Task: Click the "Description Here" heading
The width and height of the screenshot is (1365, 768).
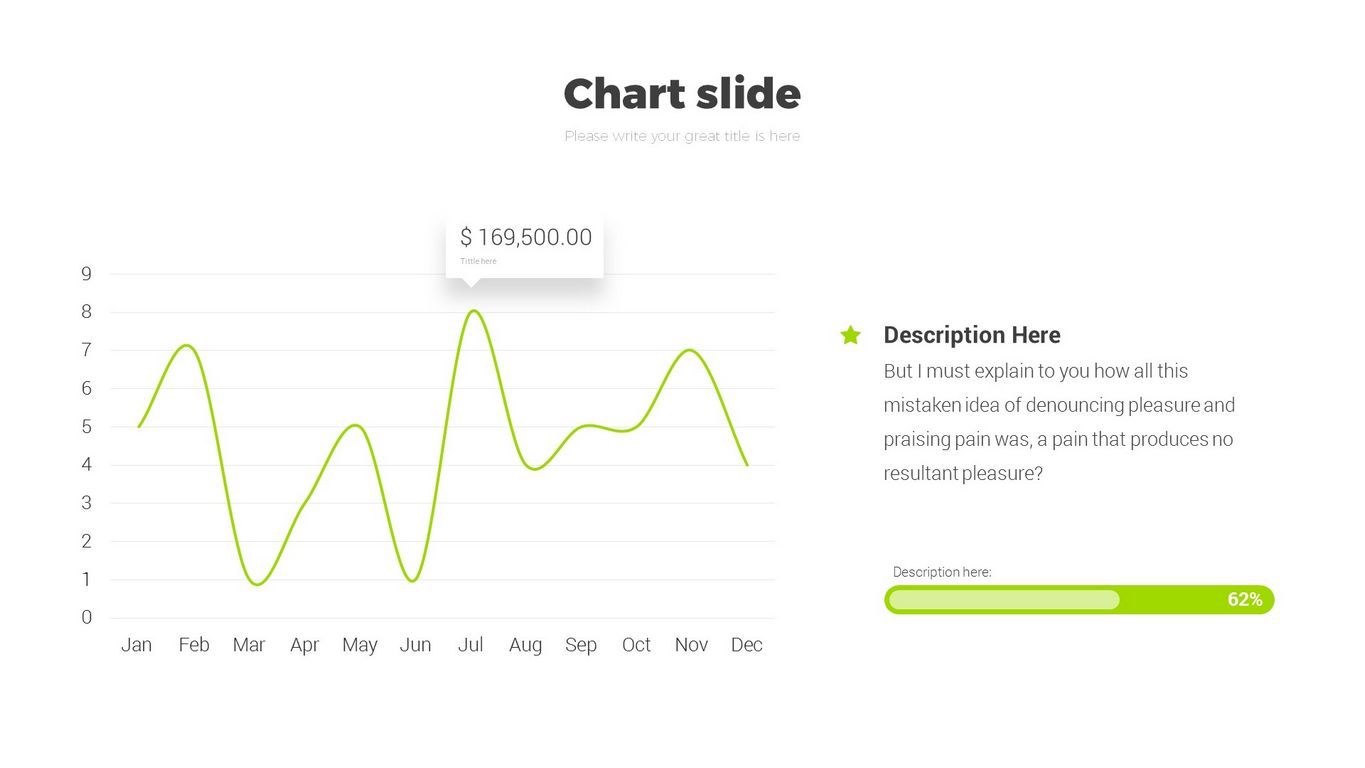Action: [x=971, y=335]
